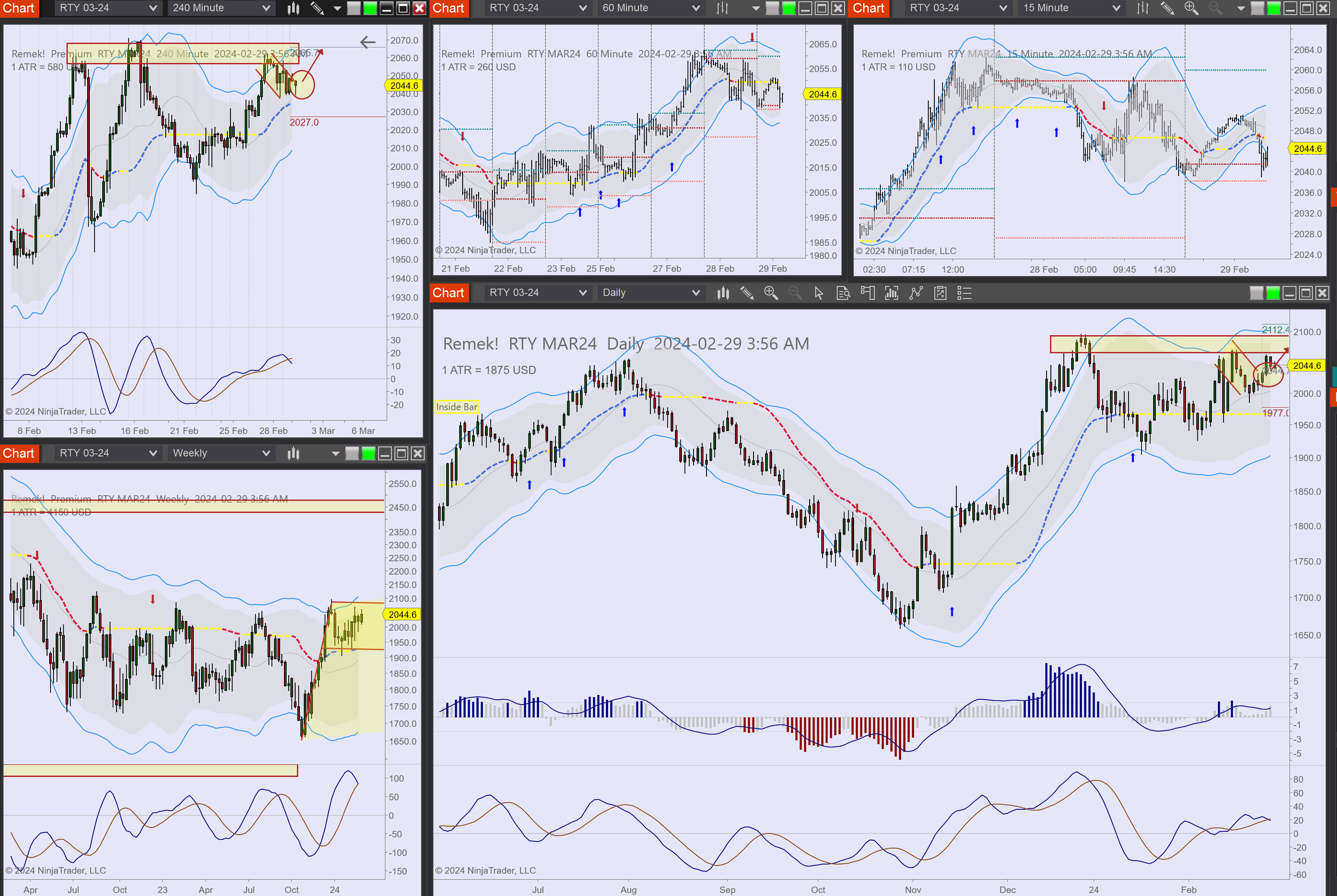Click the Chart tab of Weekly window
The image size is (1337, 896).
point(18,453)
